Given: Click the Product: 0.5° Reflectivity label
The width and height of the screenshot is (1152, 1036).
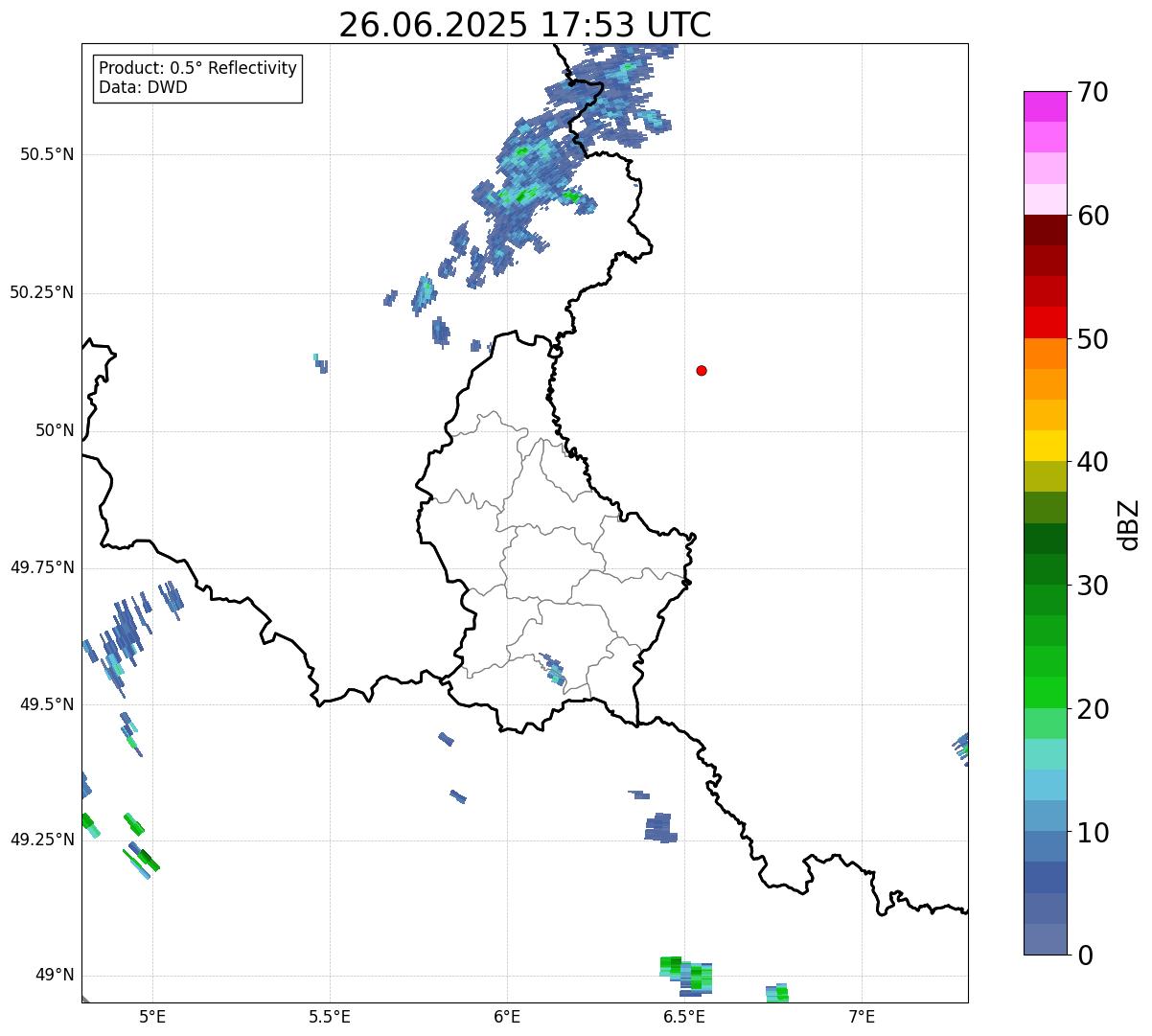Looking at the screenshot, I should [x=197, y=68].
